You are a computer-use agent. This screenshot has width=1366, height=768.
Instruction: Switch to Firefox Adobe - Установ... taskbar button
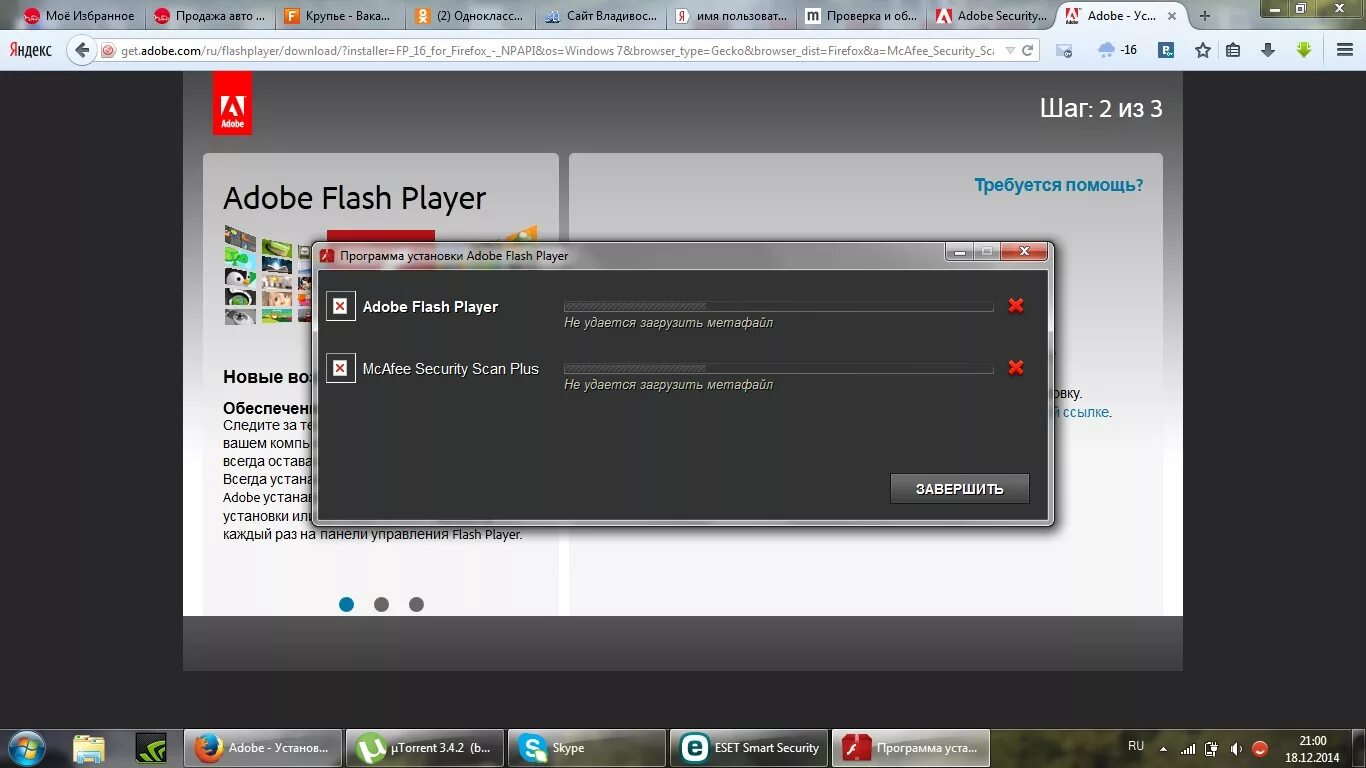[x=263, y=748]
